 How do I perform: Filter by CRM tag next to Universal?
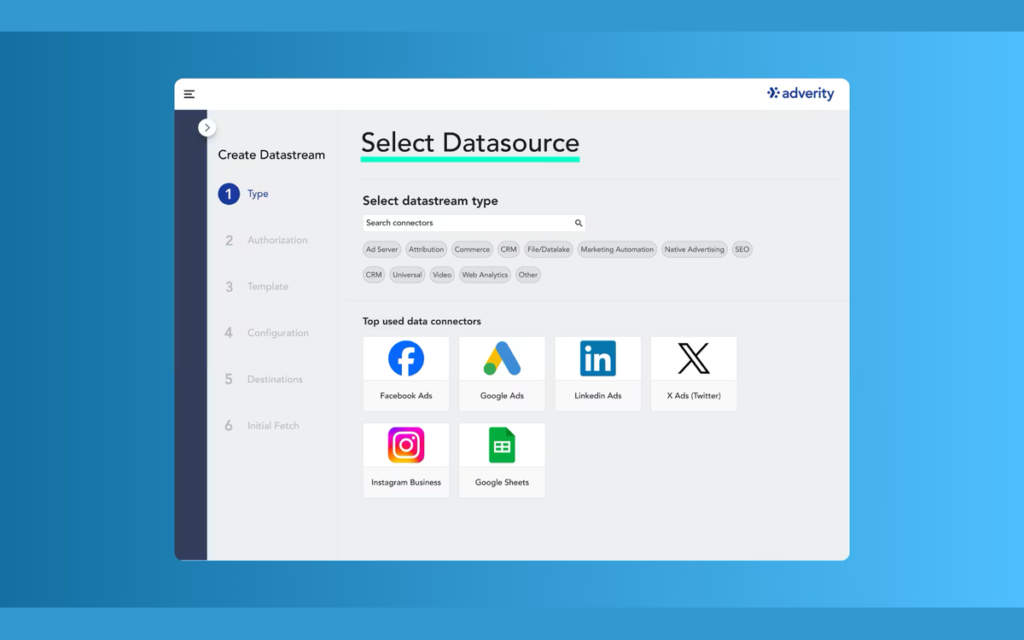[x=374, y=275]
